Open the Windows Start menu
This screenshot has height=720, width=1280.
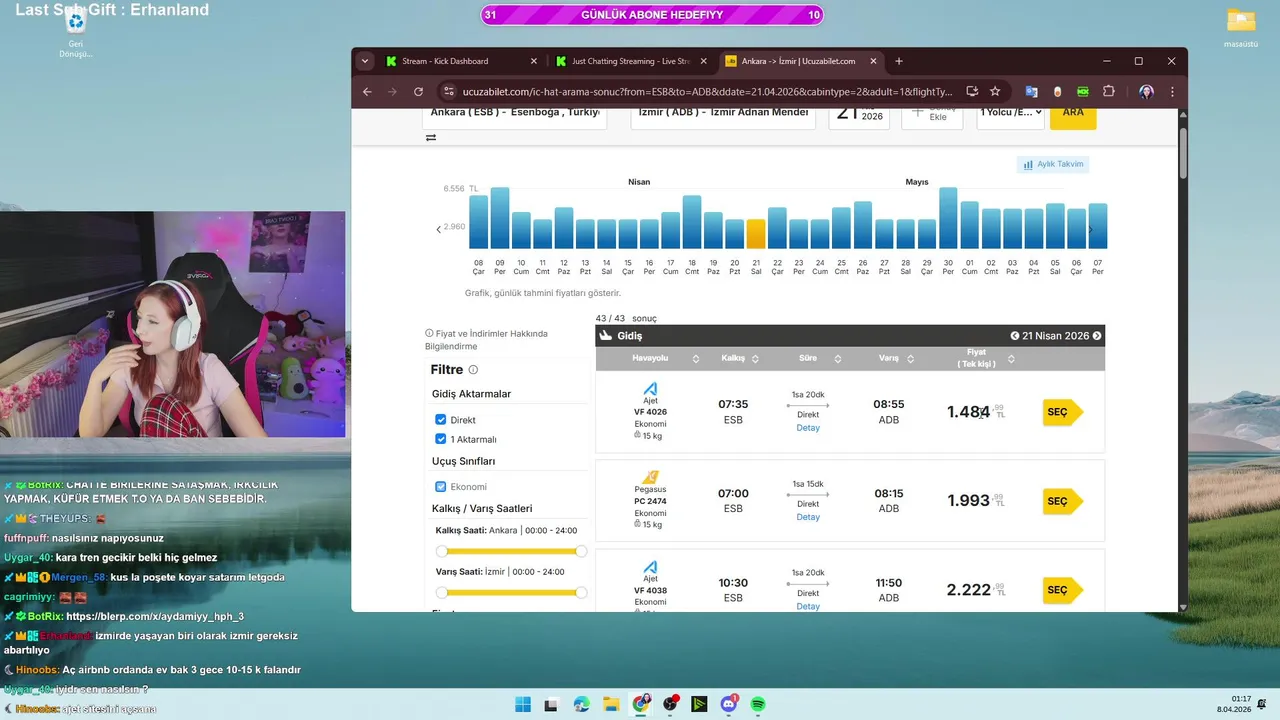click(x=523, y=704)
